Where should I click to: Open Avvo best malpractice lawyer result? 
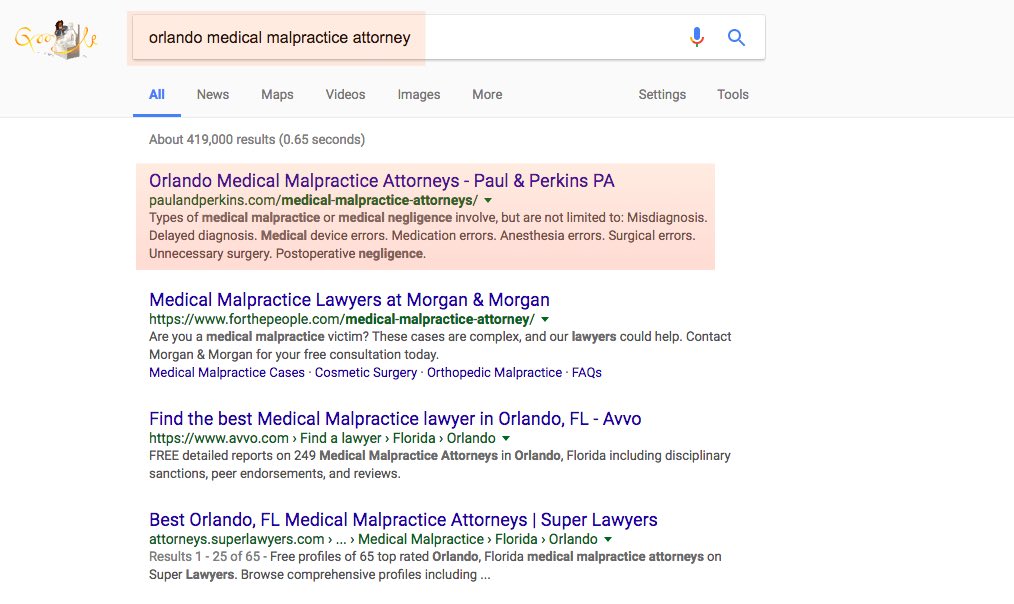[395, 418]
